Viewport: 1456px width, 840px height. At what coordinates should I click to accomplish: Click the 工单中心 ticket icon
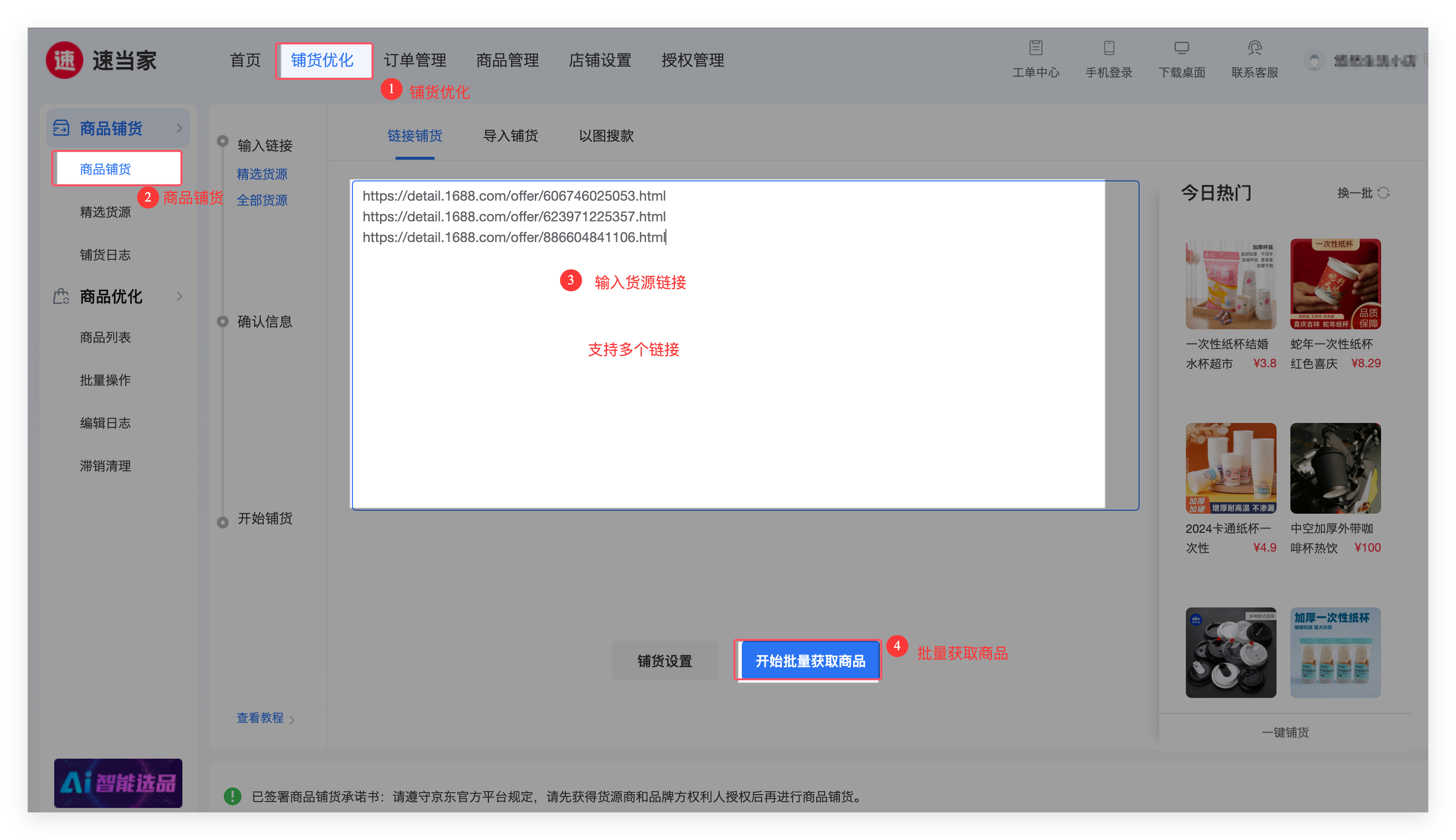[x=1036, y=48]
